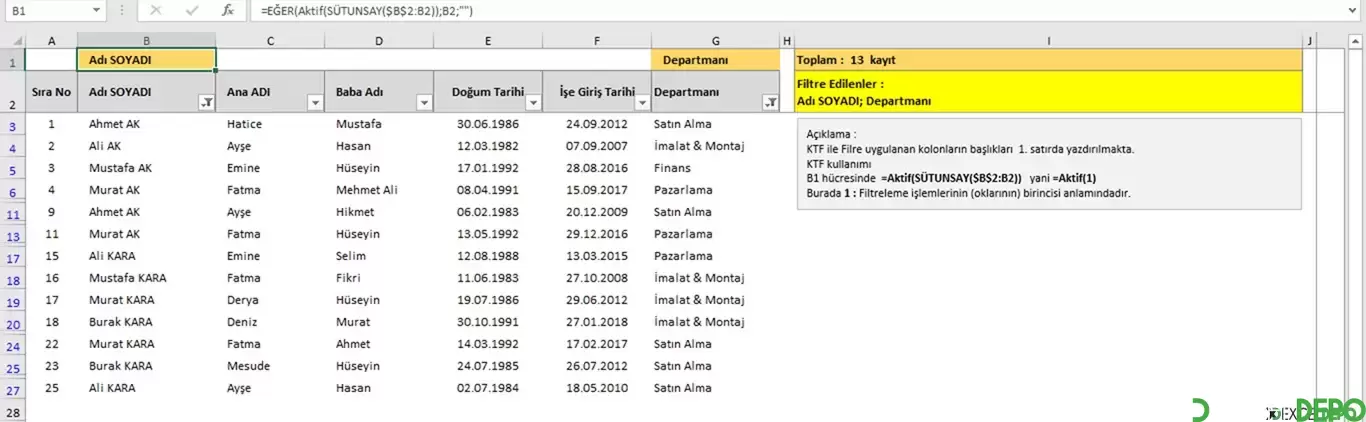Open the active filter on Departmanı column
Image resolution: width=1366 pixels, height=422 pixels.
click(770, 102)
